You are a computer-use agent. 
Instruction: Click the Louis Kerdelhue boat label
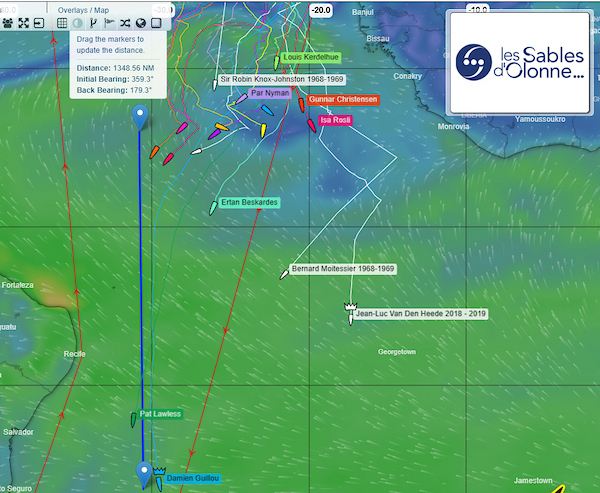click(311, 57)
